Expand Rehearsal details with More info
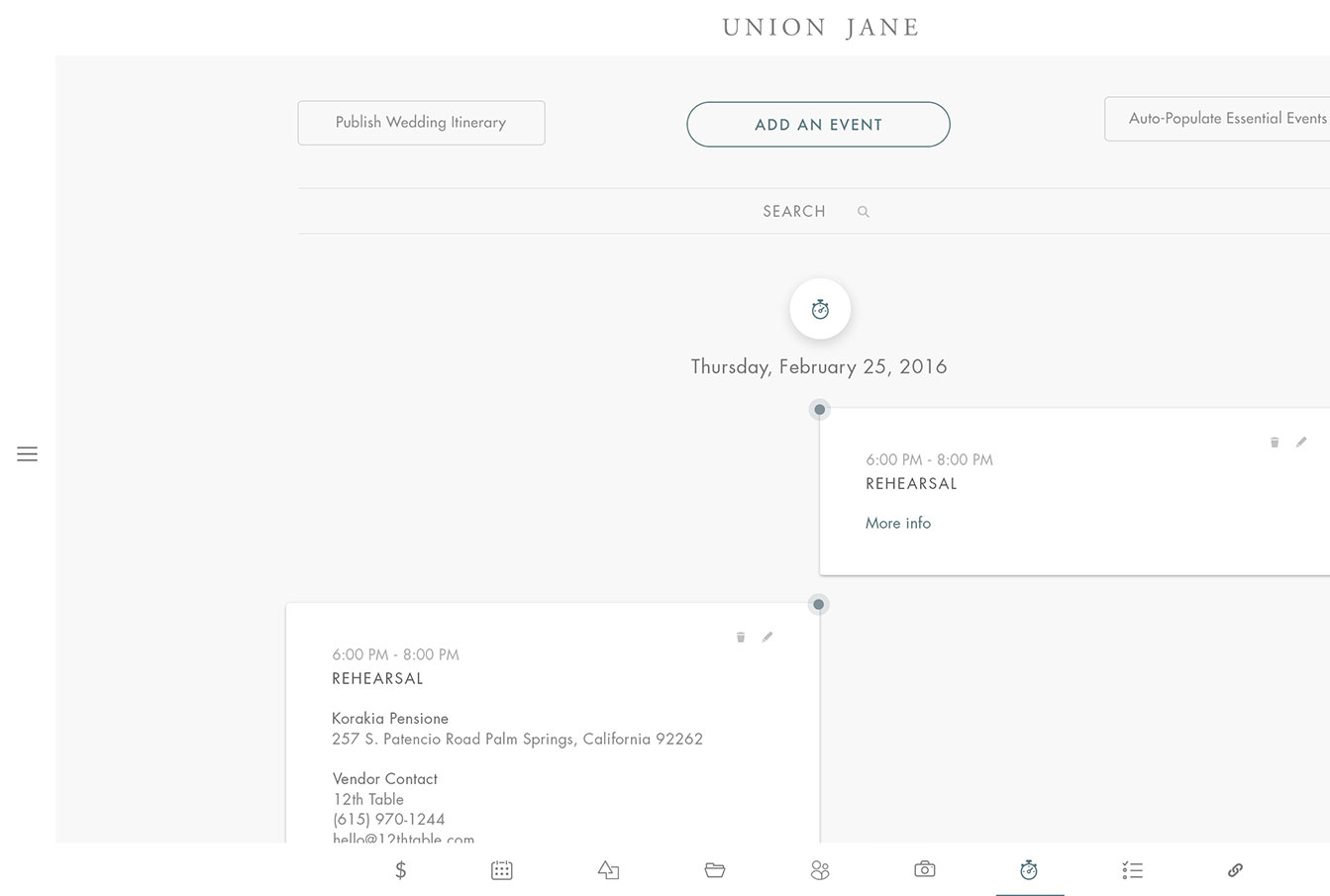Viewport: 1330px width, 896px height. point(898,523)
